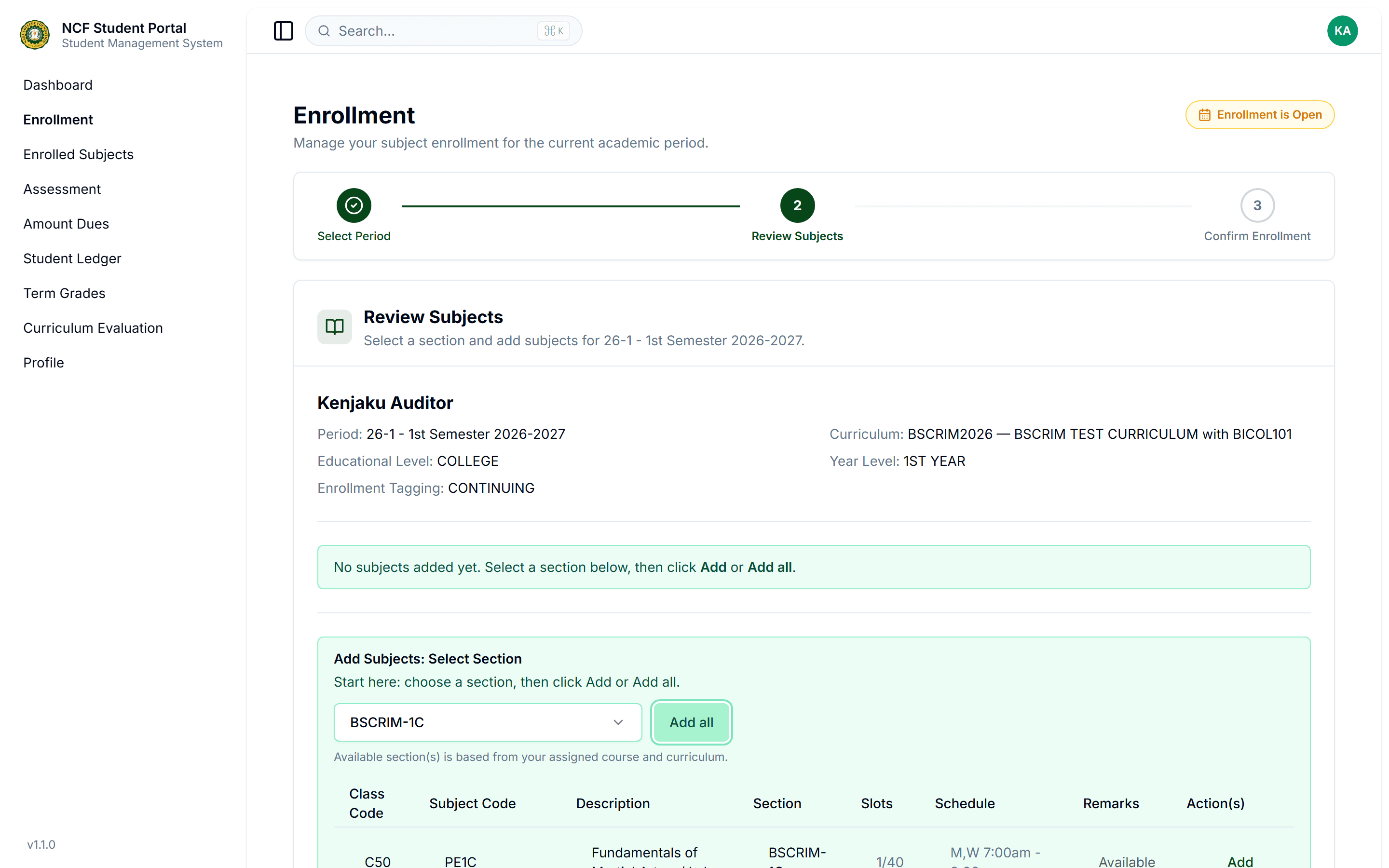This screenshot has width=1389, height=868.
Task: Click the Review Subjects card heading
Action: [433, 317]
